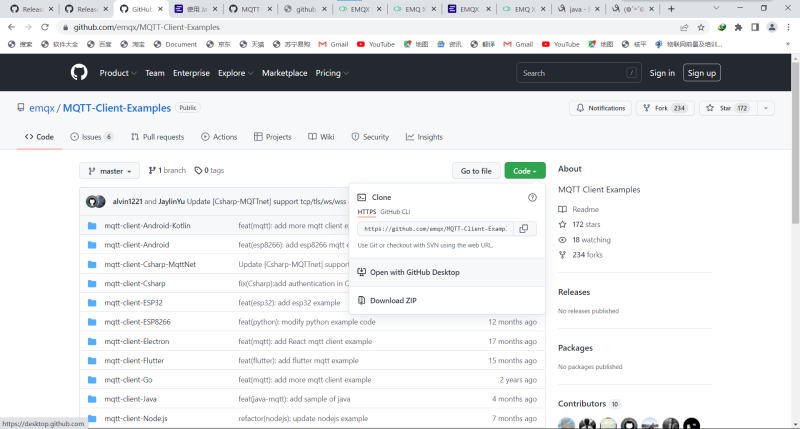
Task: Open Marketplace in the top navigation
Action: tap(285, 73)
